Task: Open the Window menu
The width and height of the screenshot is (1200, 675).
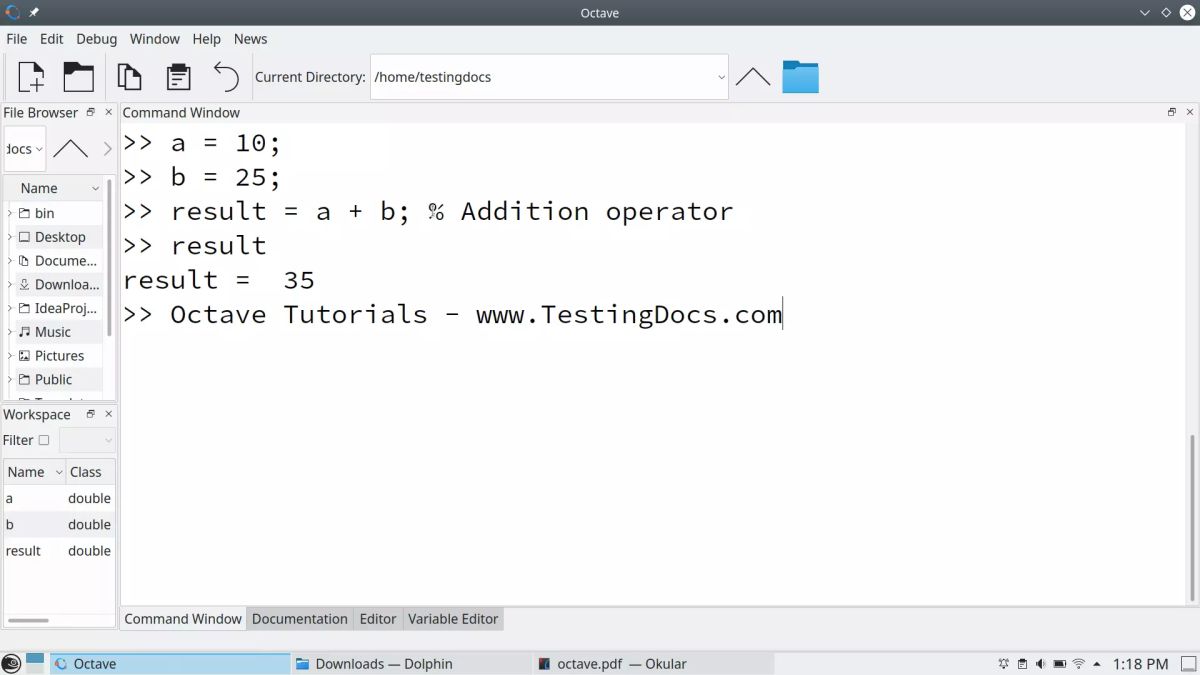Action: point(155,39)
